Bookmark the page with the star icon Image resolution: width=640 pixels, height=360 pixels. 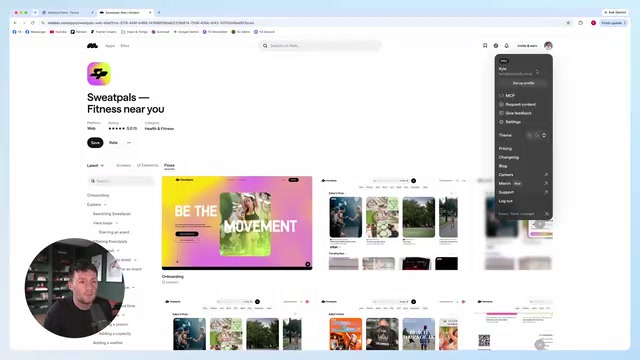pos(568,23)
